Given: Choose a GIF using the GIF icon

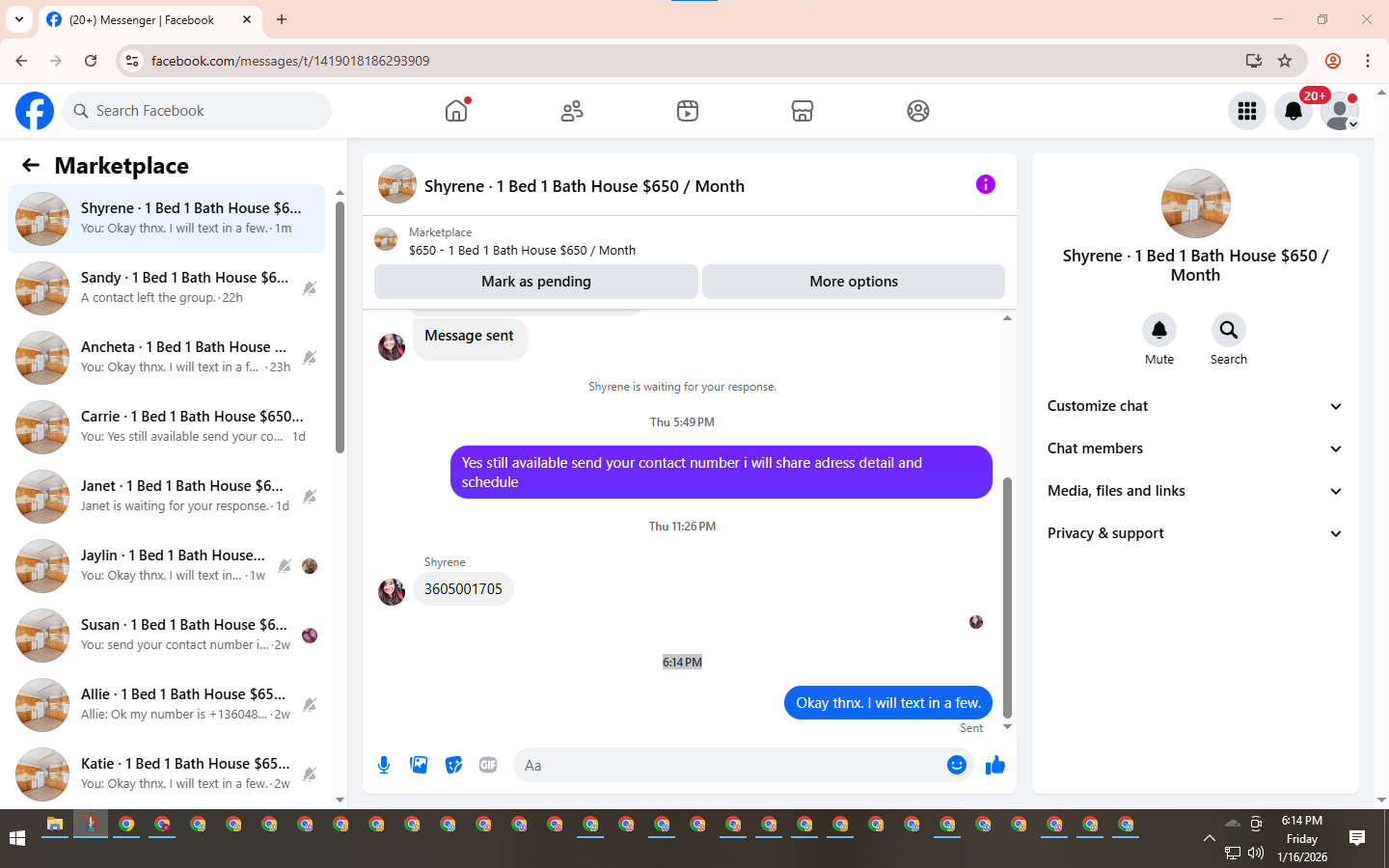Looking at the screenshot, I should (488, 765).
